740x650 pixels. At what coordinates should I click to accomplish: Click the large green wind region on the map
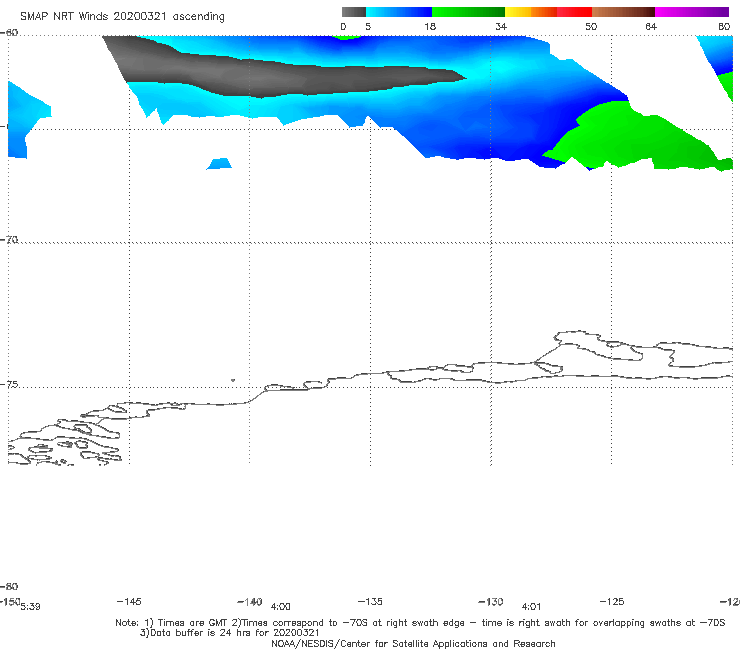point(637,139)
